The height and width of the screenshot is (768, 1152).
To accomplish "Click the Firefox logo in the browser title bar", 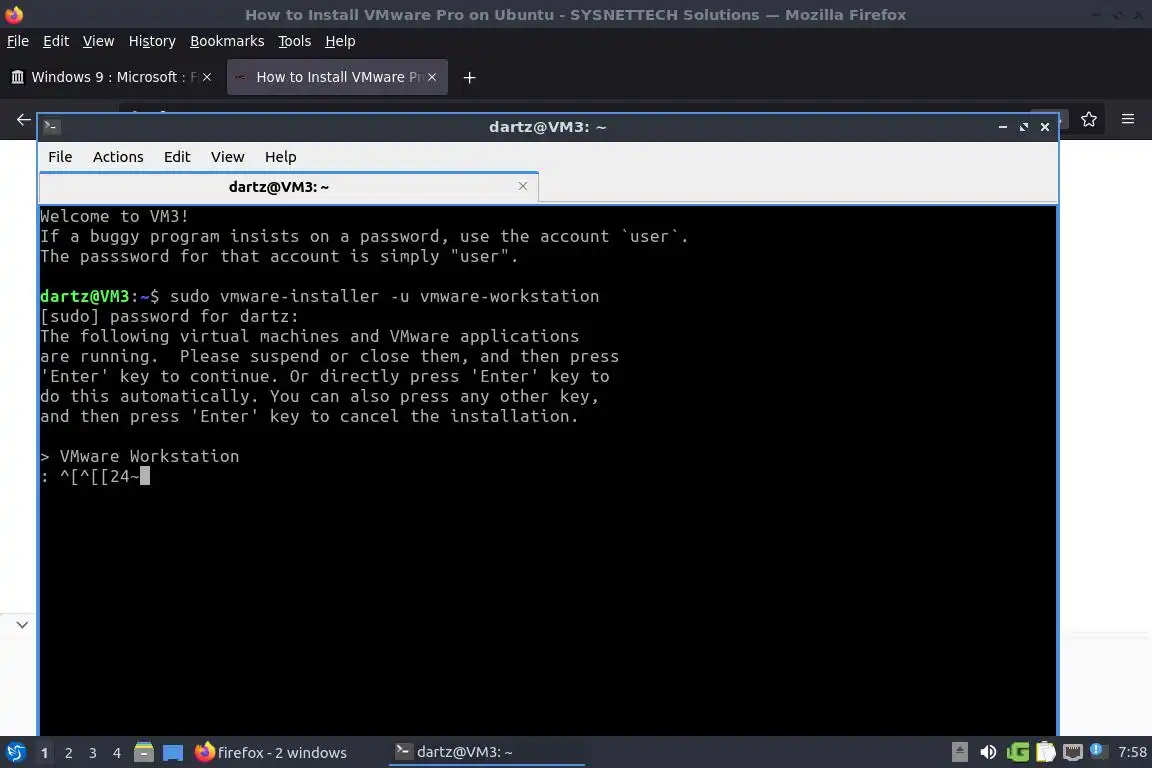I will click(14, 14).
